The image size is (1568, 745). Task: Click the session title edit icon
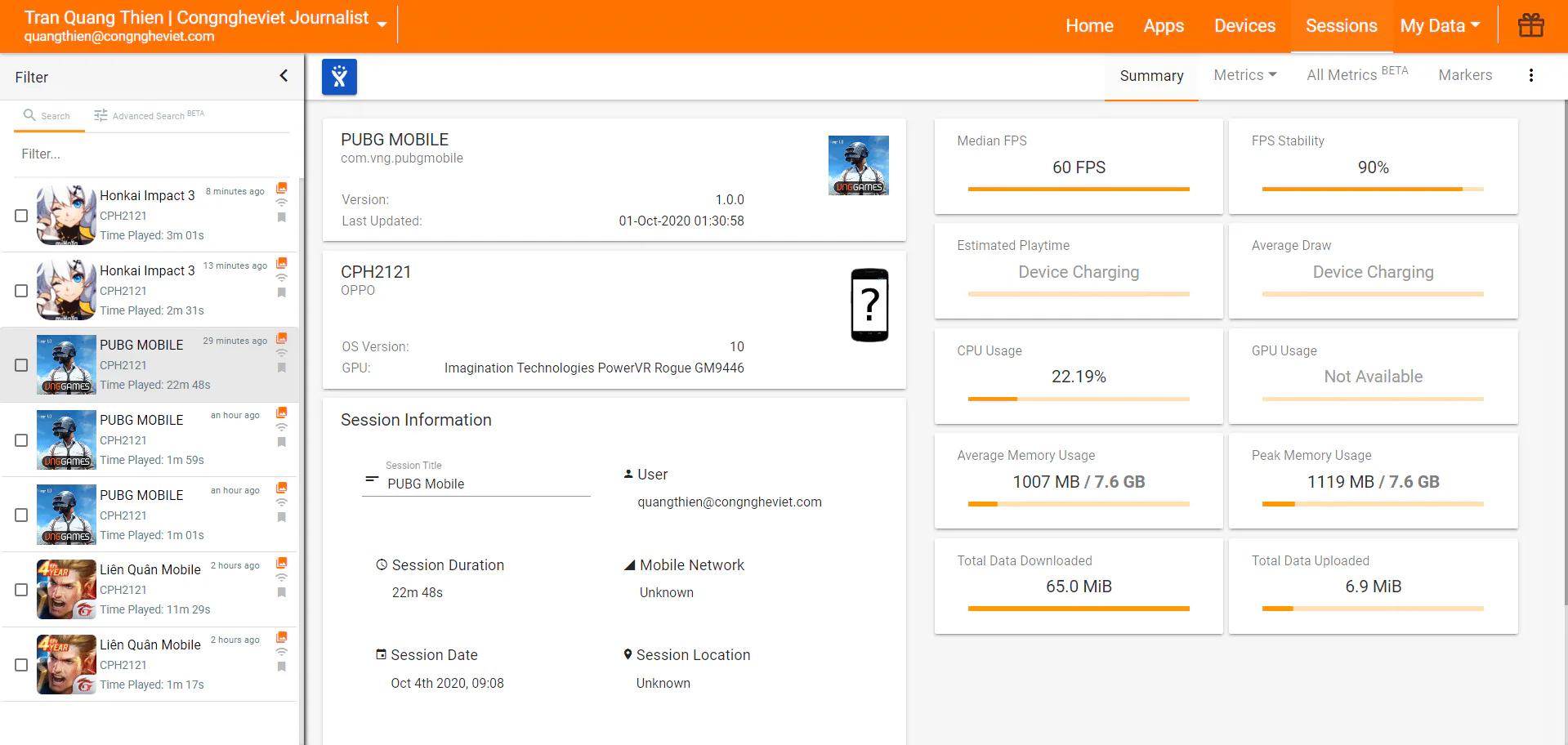tap(372, 479)
